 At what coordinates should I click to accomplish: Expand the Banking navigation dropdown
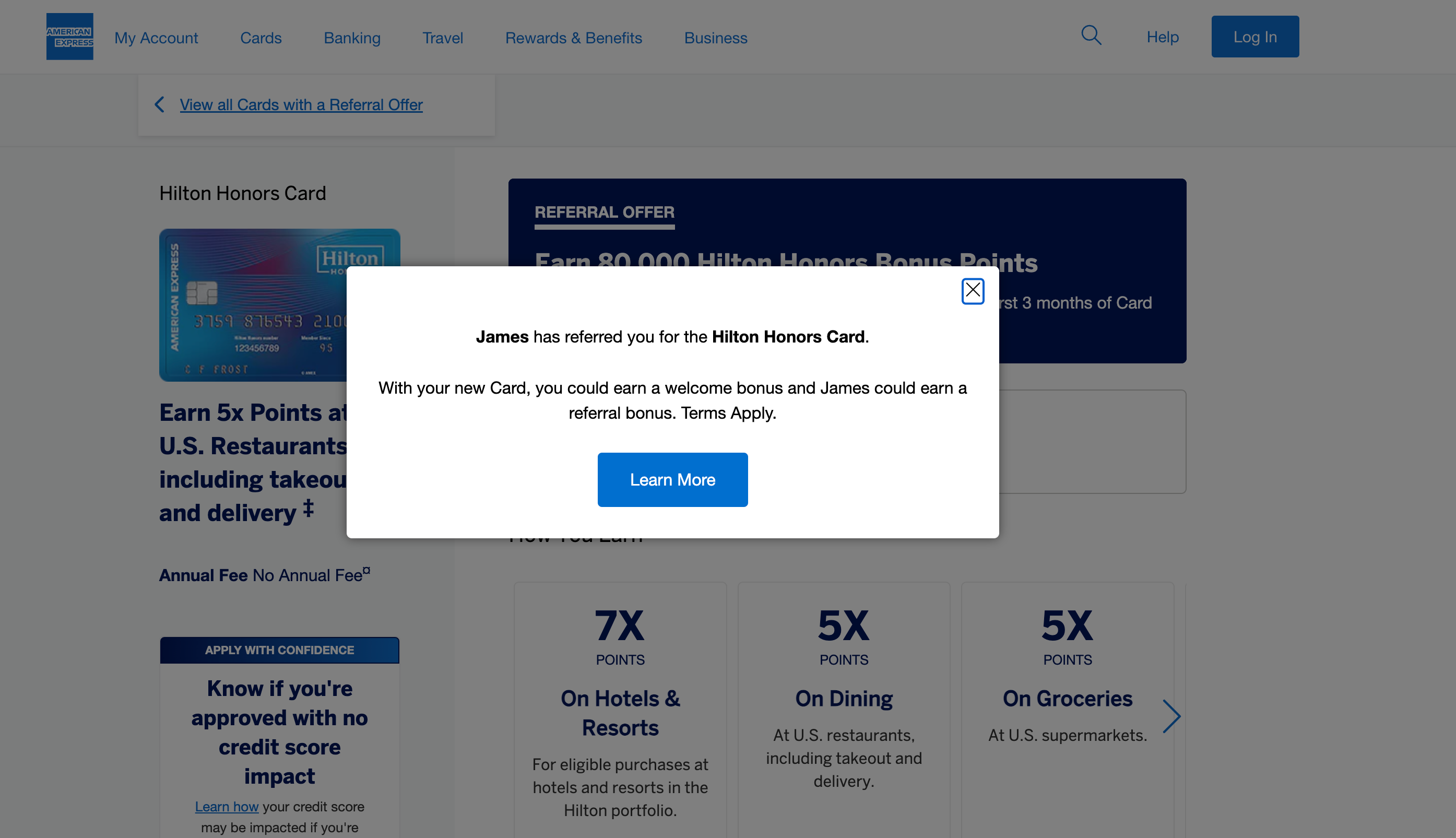351,37
